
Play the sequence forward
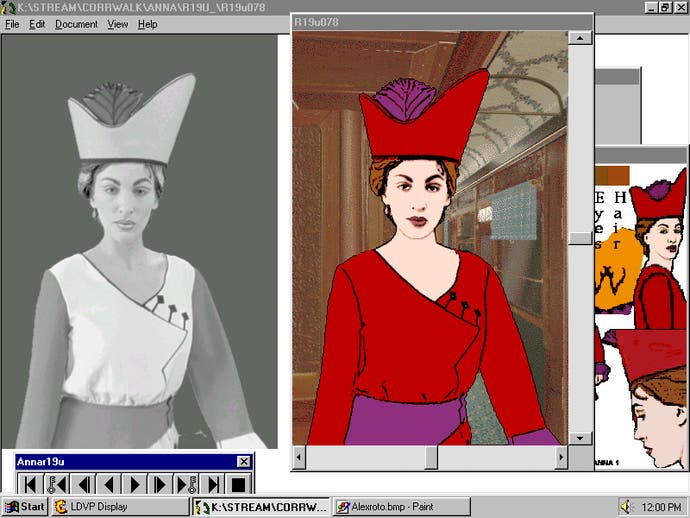coord(134,485)
